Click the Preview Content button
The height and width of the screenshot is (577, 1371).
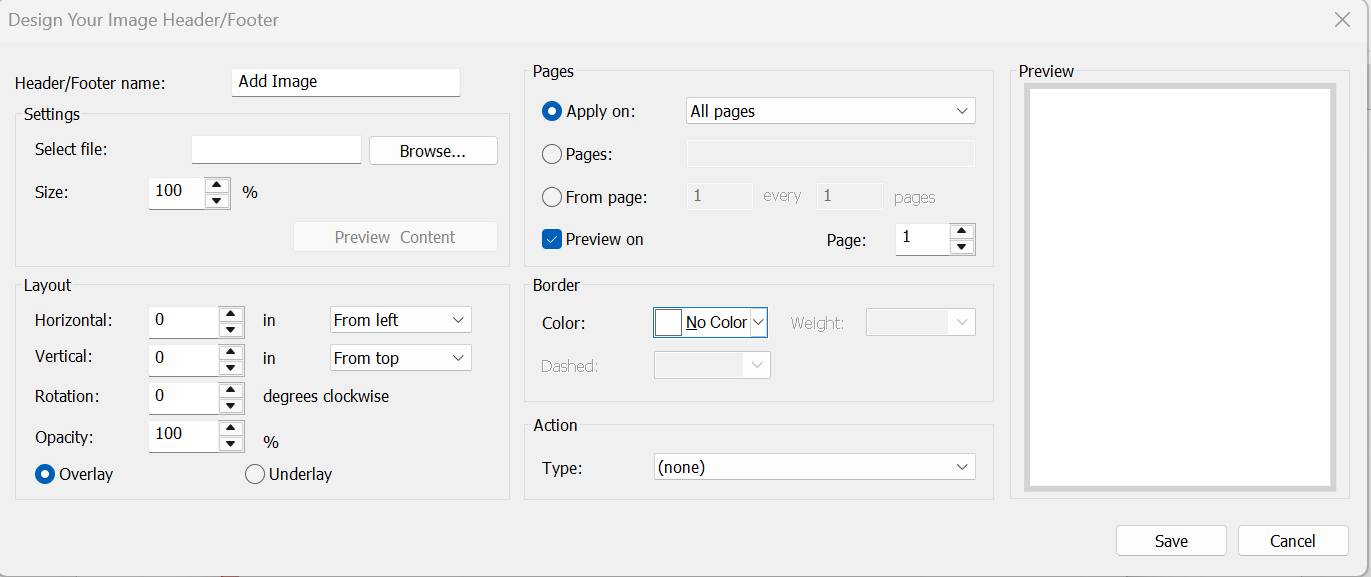point(395,237)
